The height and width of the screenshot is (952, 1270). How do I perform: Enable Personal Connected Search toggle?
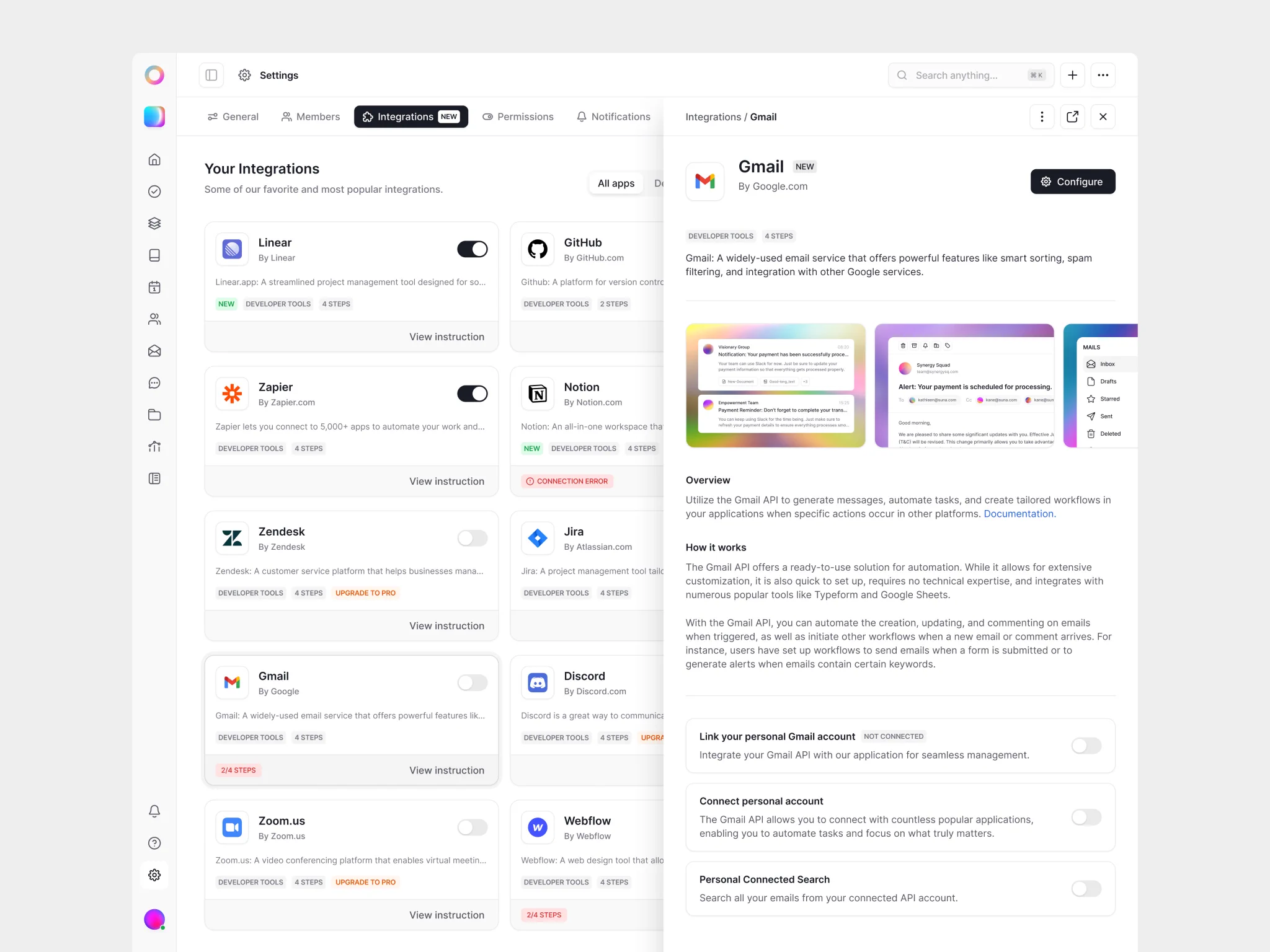pyautogui.click(x=1086, y=889)
